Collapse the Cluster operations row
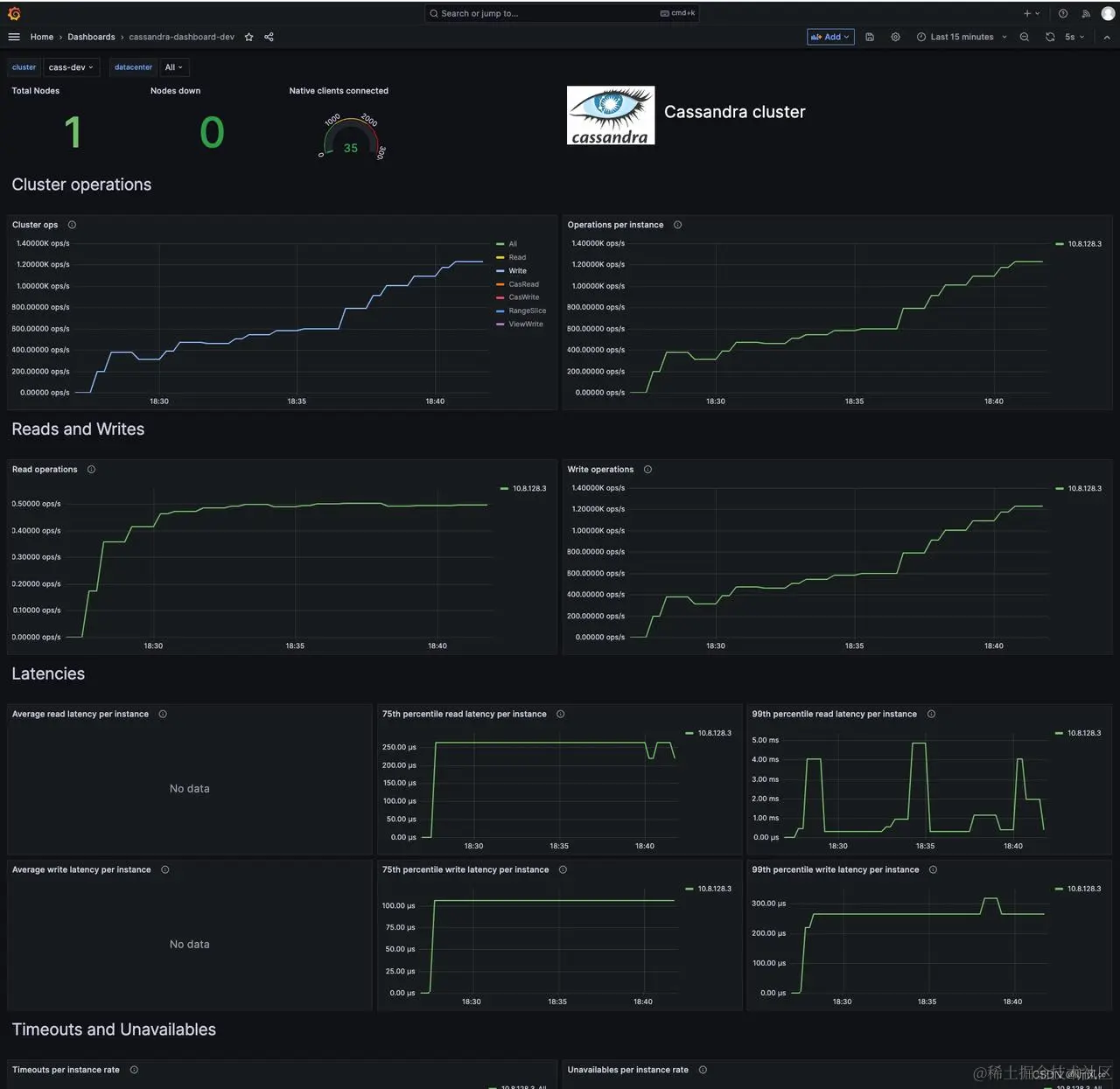Image resolution: width=1120 pixels, height=1089 pixels. [x=81, y=185]
